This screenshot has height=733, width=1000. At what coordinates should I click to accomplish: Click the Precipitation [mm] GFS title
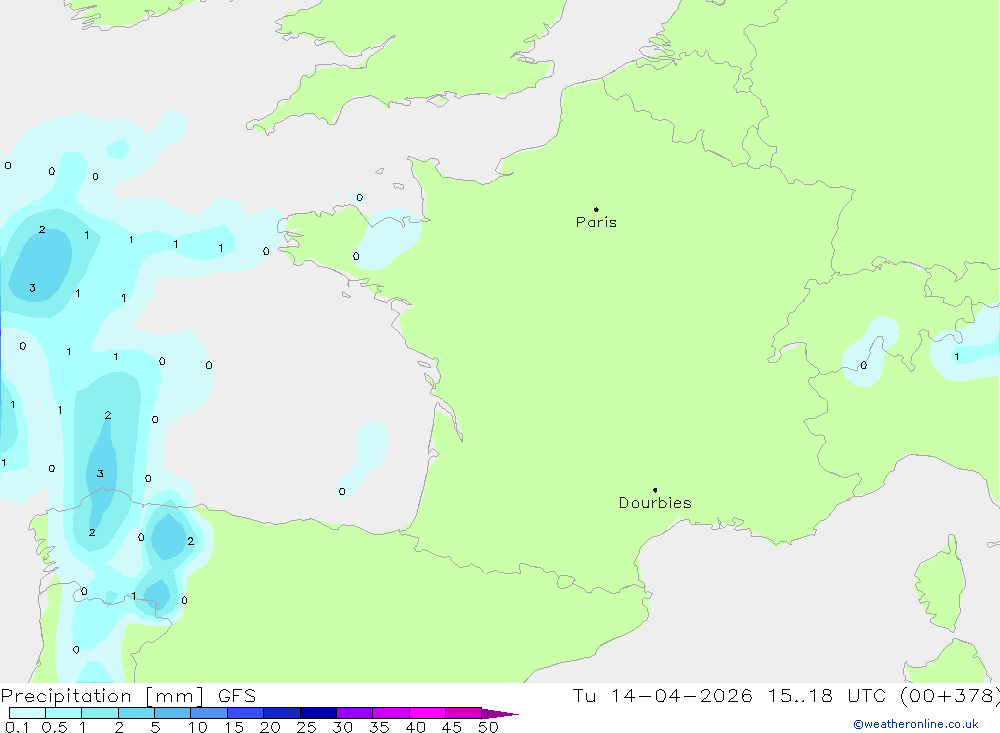click(x=128, y=696)
